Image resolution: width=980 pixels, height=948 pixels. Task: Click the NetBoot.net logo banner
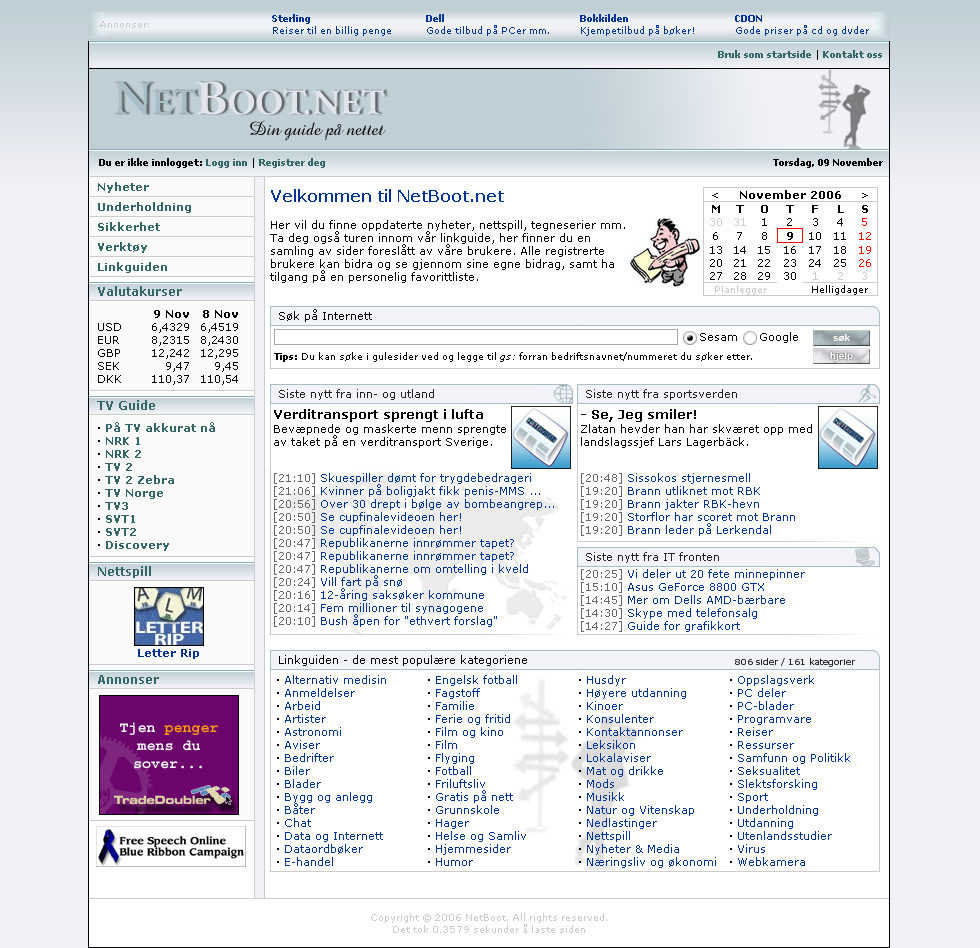(x=251, y=109)
